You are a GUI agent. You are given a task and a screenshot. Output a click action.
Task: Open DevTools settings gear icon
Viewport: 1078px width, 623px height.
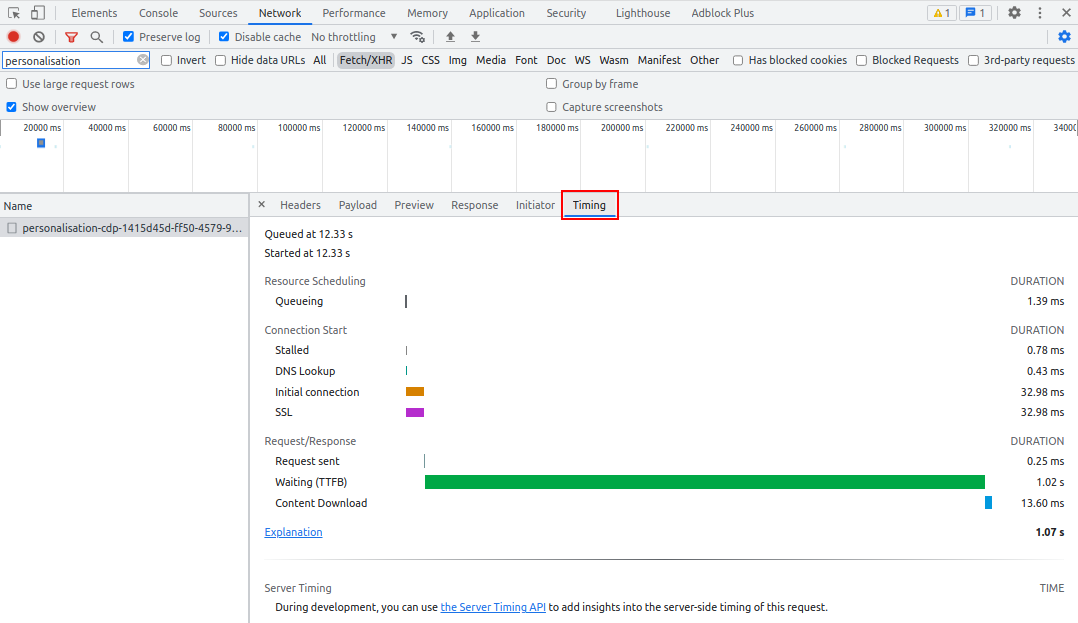click(x=1014, y=12)
